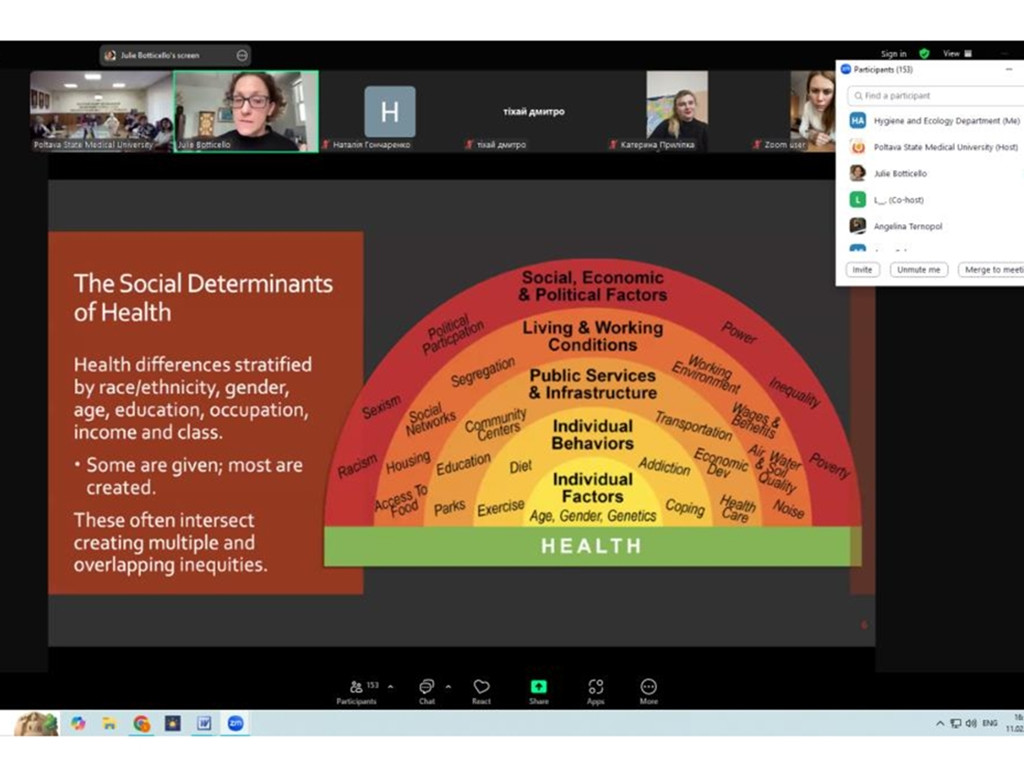The height and width of the screenshot is (768, 1024).
Task: Minimize the Participants panel
Action: coord(1009,69)
